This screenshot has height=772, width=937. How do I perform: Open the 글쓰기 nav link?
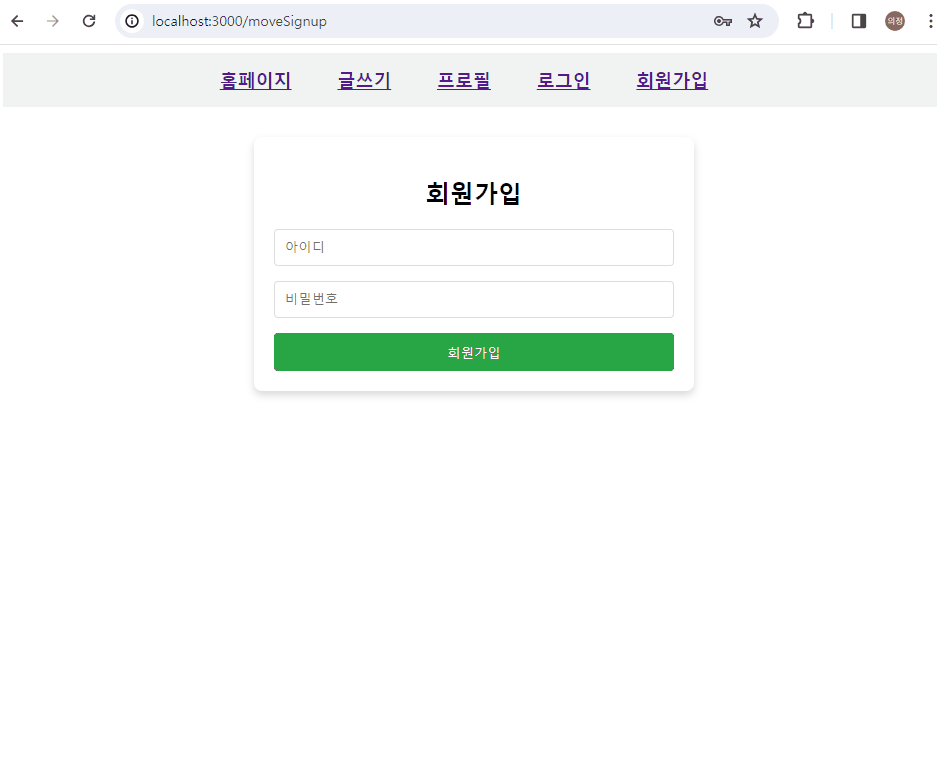coord(365,80)
